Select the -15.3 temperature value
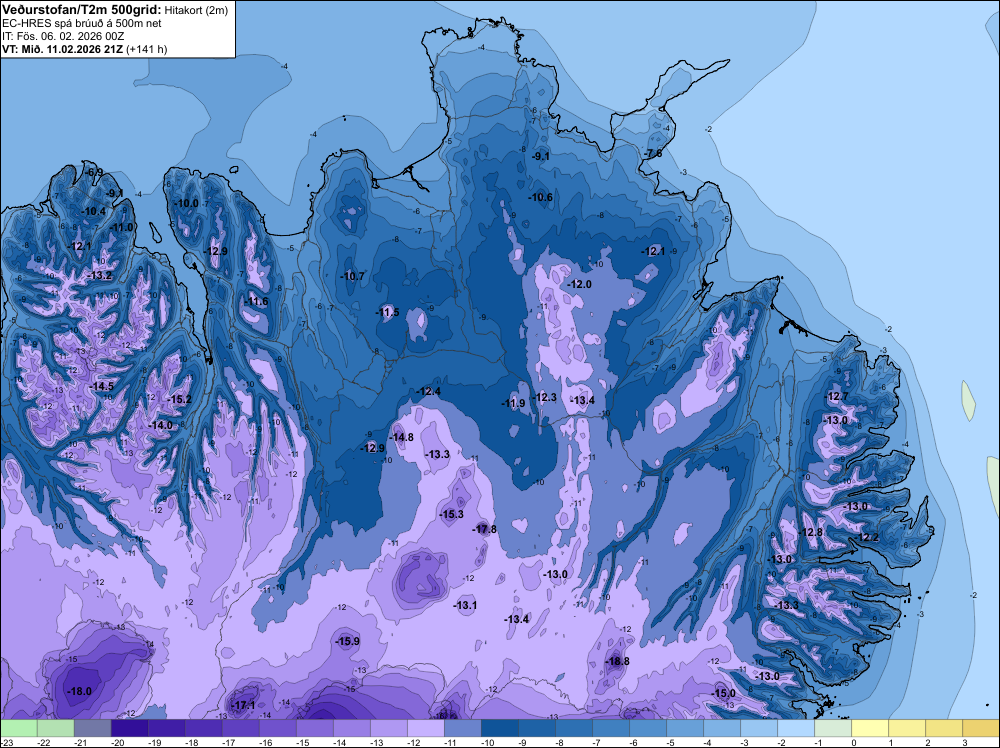 pos(452,514)
